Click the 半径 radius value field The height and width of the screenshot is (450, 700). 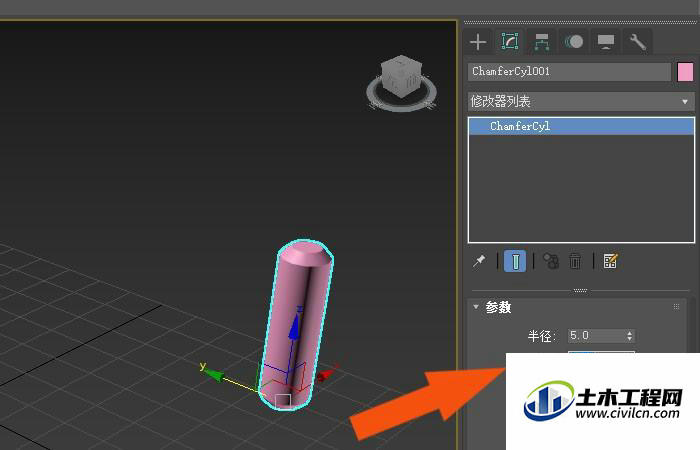click(x=596, y=336)
